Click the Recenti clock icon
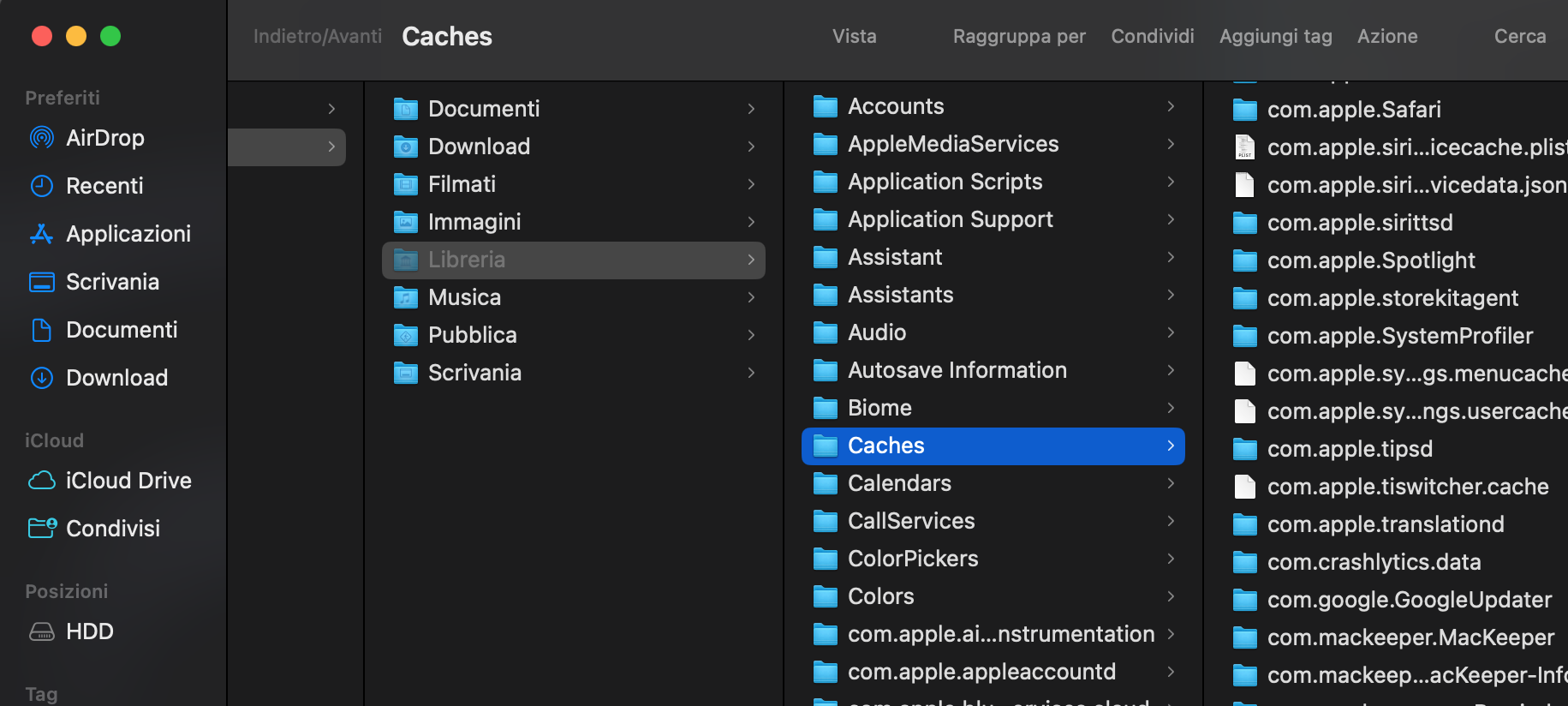Viewport: 1568px width, 706px height. (41, 186)
